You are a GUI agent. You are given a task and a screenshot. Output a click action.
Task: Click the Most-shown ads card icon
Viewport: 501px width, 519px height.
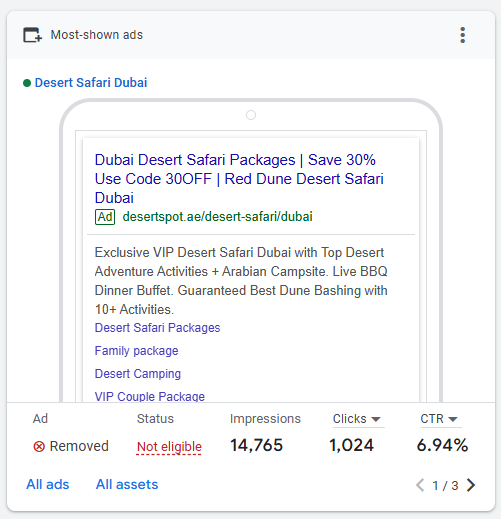[x=32, y=35]
